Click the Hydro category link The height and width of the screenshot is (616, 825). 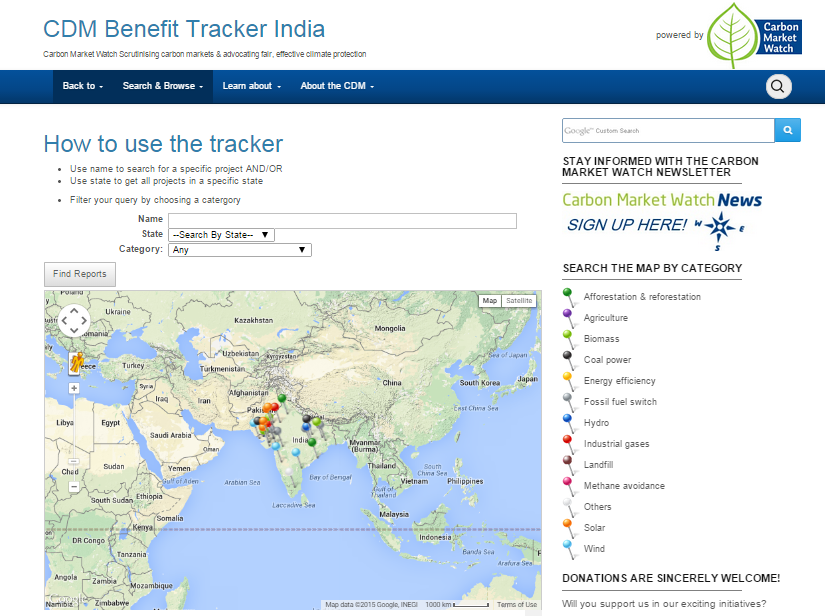click(596, 423)
